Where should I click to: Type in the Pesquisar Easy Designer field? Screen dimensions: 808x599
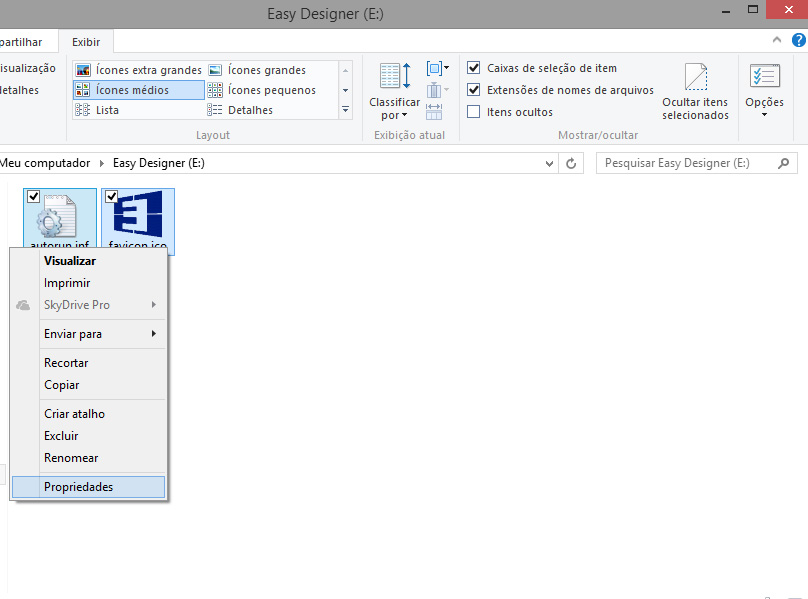685,163
